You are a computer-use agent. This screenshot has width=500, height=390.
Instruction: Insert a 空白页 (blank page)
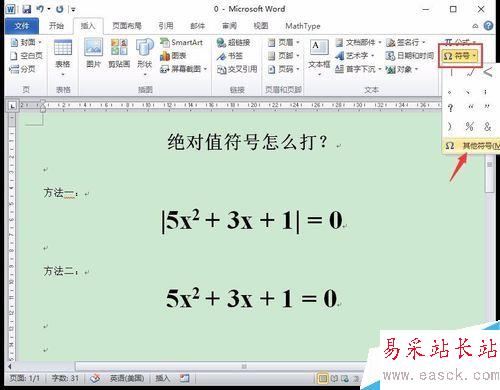(x=26, y=56)
